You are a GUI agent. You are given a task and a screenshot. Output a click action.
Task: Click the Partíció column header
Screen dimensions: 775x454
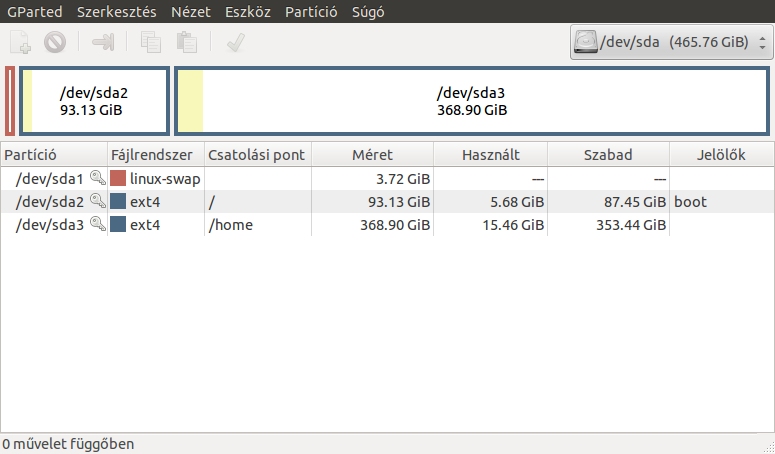point(54,155)
